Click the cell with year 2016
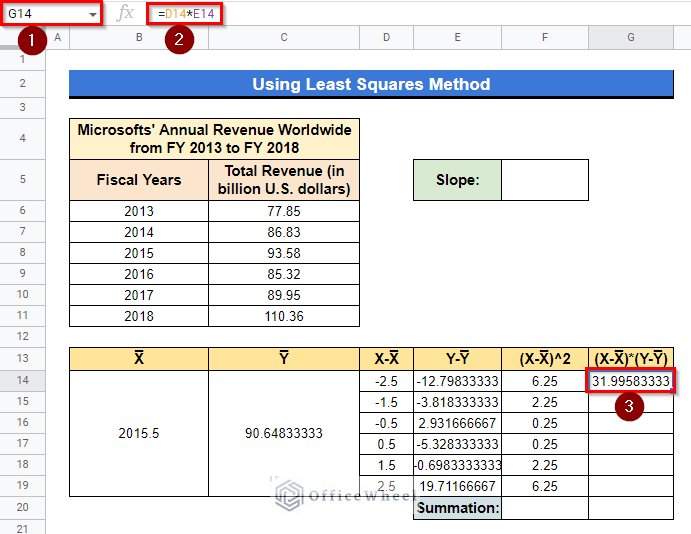 (139, 274)
